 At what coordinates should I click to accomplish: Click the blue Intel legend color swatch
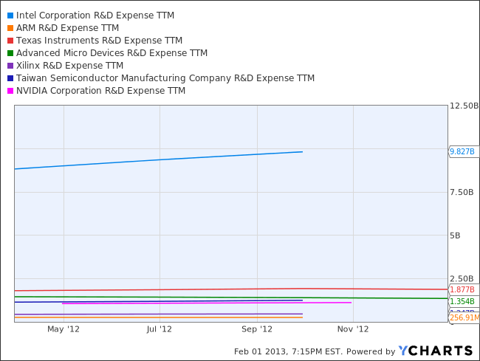click(10, 15)
